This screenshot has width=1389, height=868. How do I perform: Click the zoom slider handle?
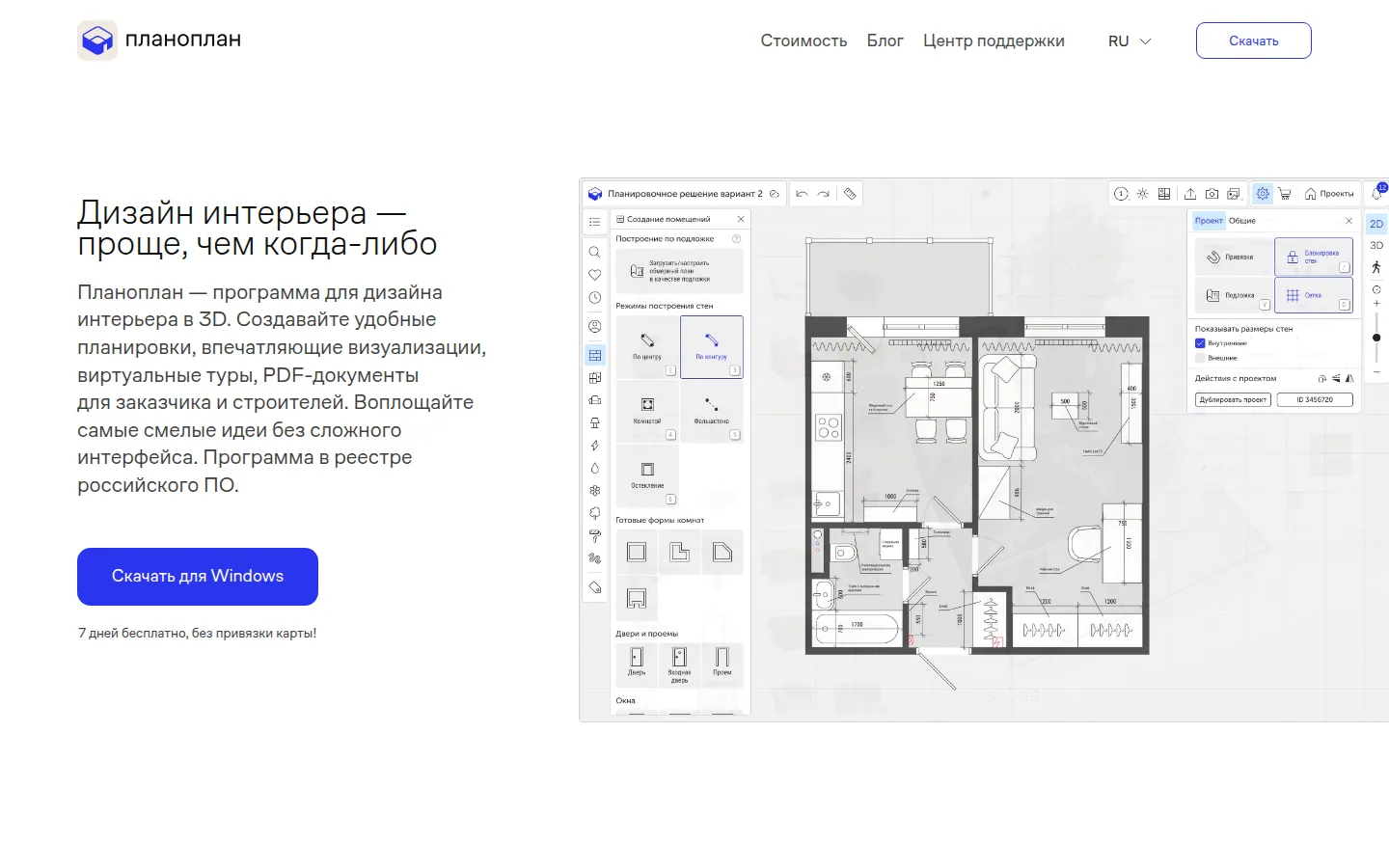(1376, 338)
